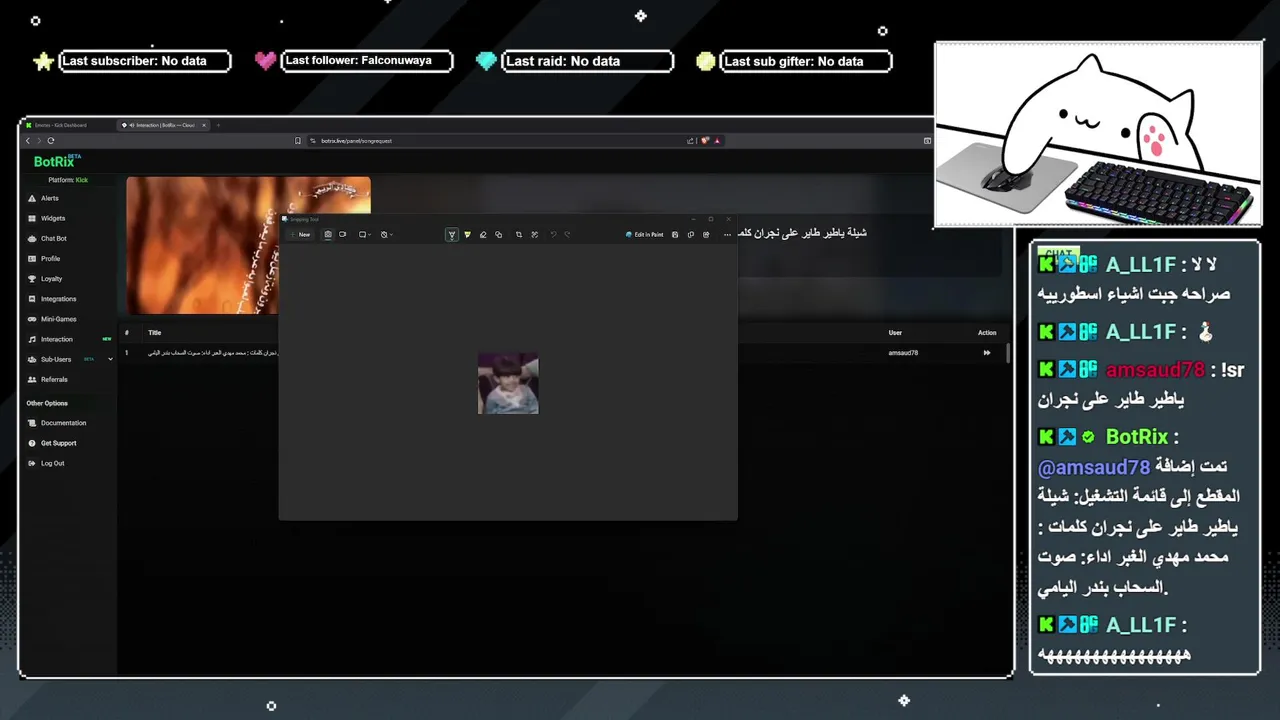The image size is (1280, 720).
Task: Open Chat Bot in the sidebar
Action: [x=53, y=239]
